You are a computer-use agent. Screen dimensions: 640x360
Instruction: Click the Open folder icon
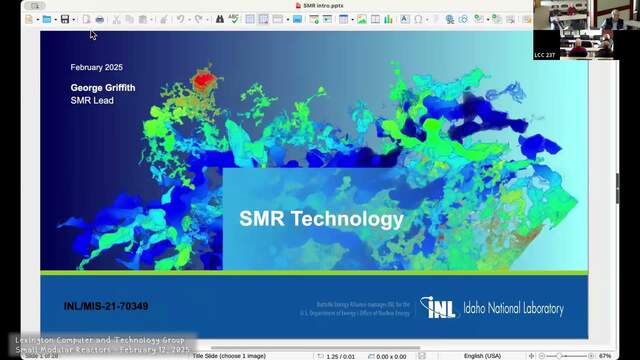coord(47,19)
